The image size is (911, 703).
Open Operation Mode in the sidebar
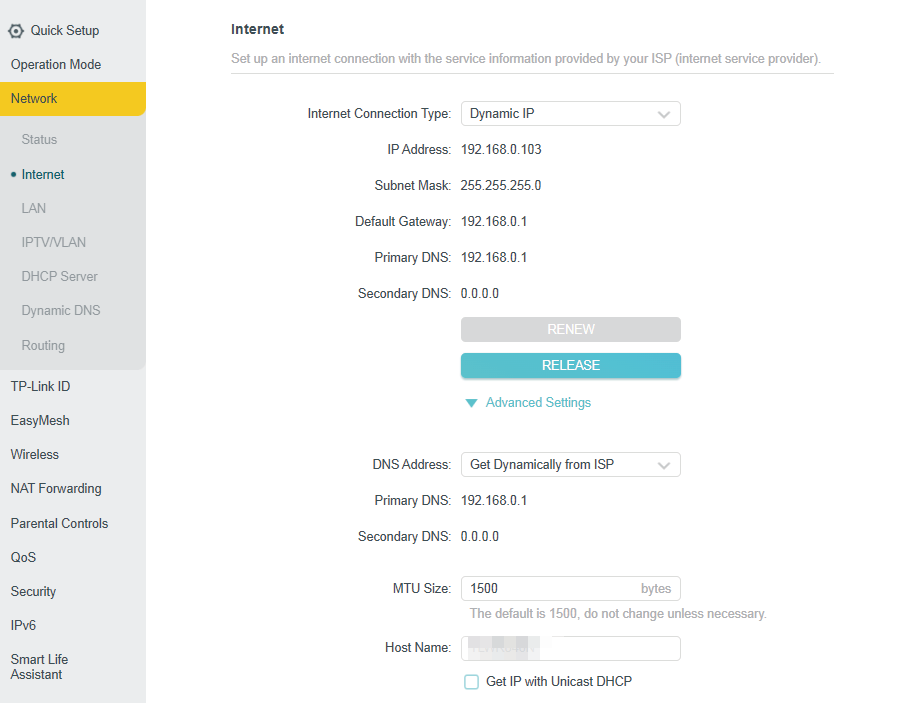[x=56, y=65]
